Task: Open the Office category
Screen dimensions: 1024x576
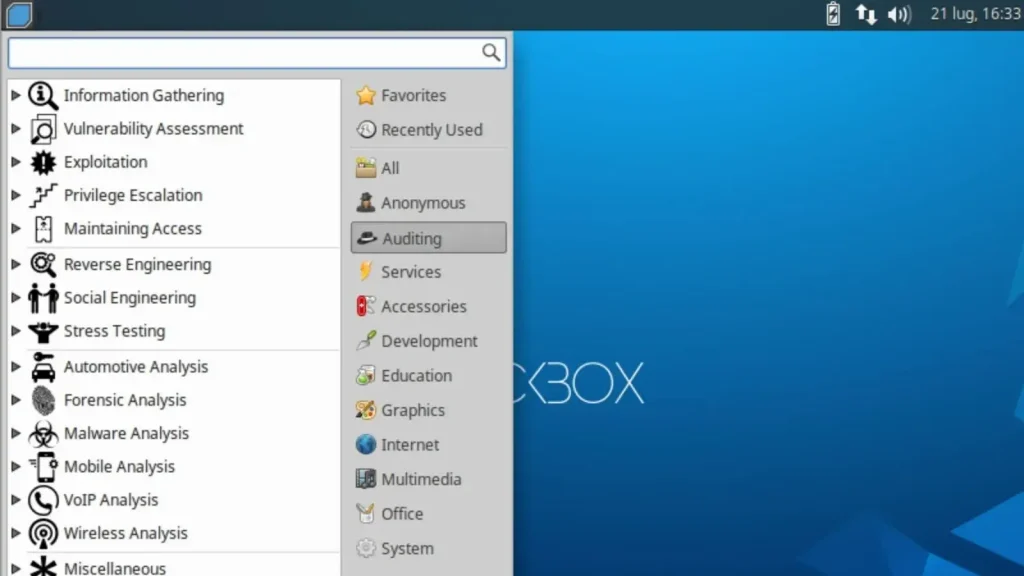Action: pyautogui.click(x=428, y=514)
